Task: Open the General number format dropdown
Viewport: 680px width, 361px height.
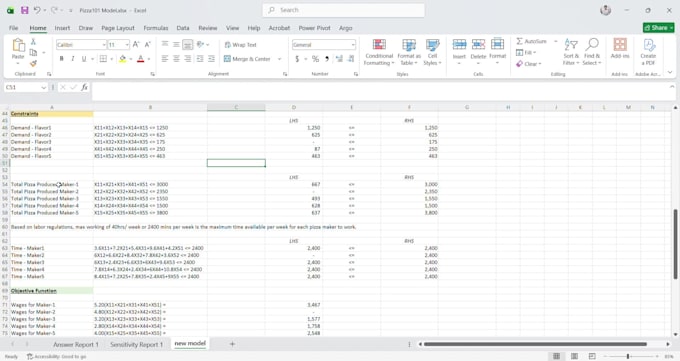Action: tap(353, 45)
